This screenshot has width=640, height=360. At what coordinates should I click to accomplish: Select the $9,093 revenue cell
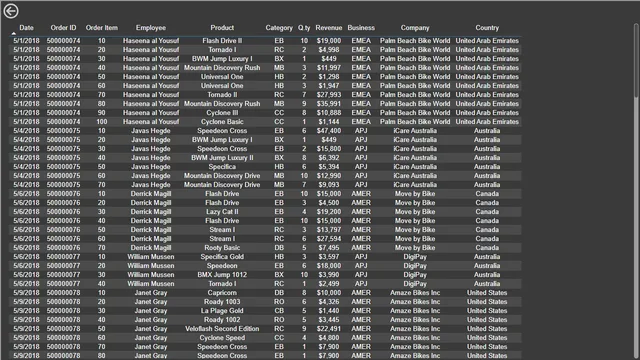329,184
